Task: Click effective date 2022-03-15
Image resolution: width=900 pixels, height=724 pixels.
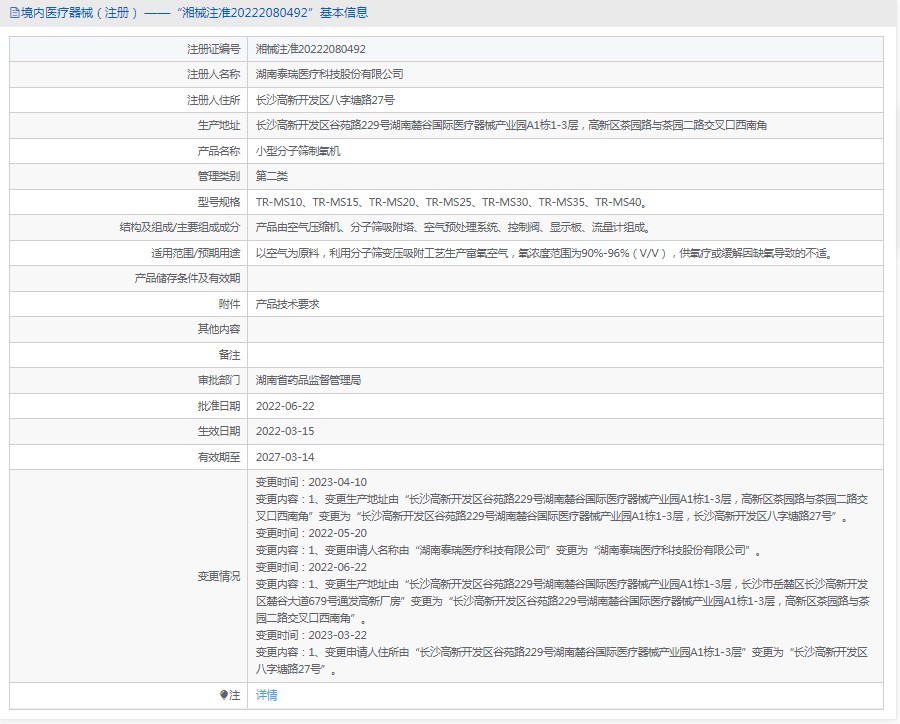Action: tap(285, 431)
